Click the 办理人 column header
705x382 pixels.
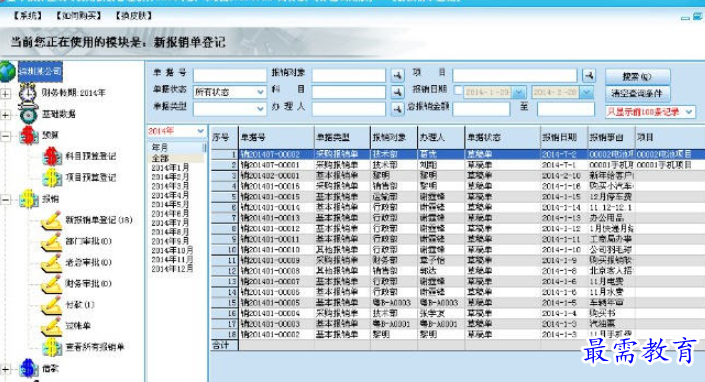[441, 138]
